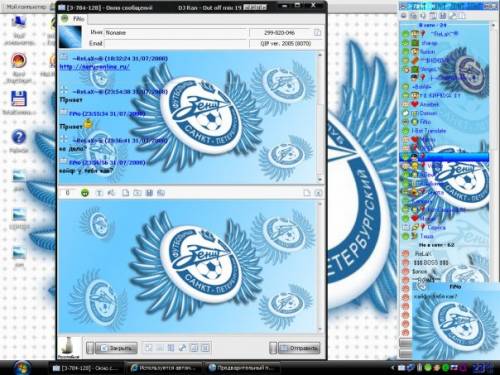Open the dropdown handle left of Закрыть
Image resolution: width=500 pixels, height=375 pixels.
click(x=90, y=348)
